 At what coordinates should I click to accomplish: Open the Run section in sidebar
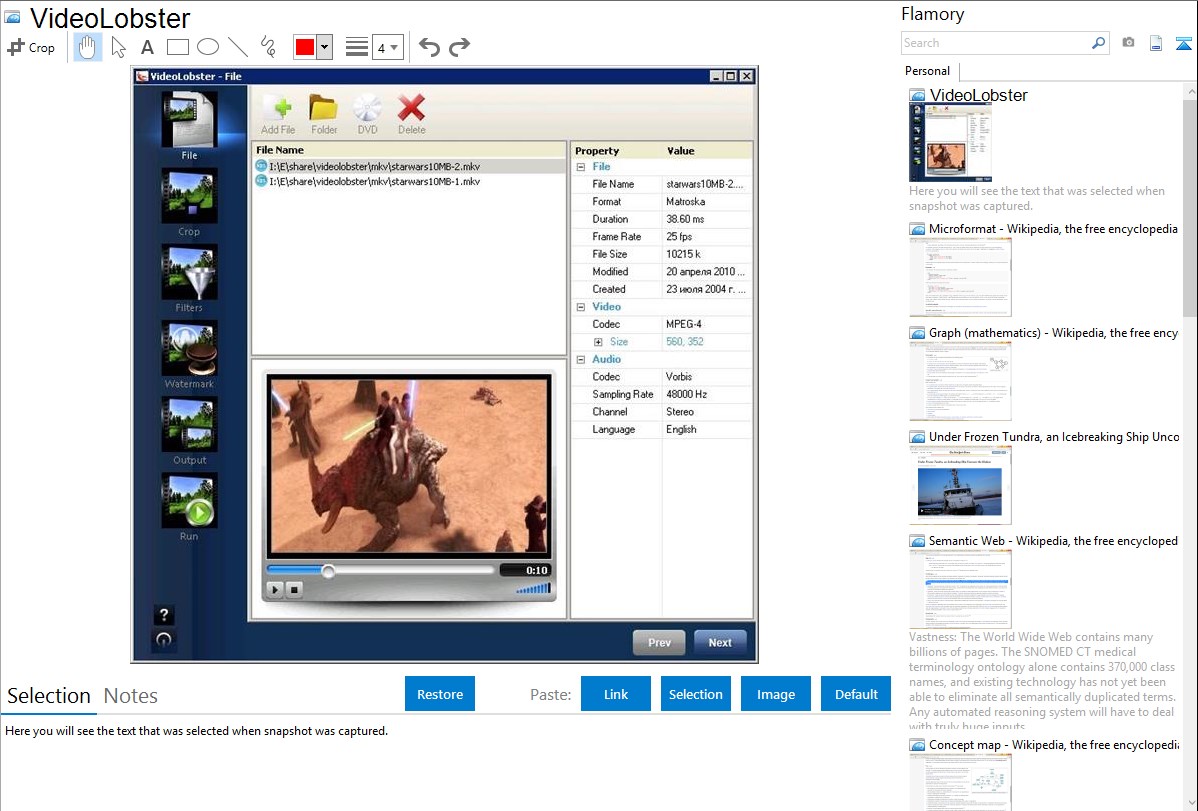pyautogui.click(x=189, y=507)
